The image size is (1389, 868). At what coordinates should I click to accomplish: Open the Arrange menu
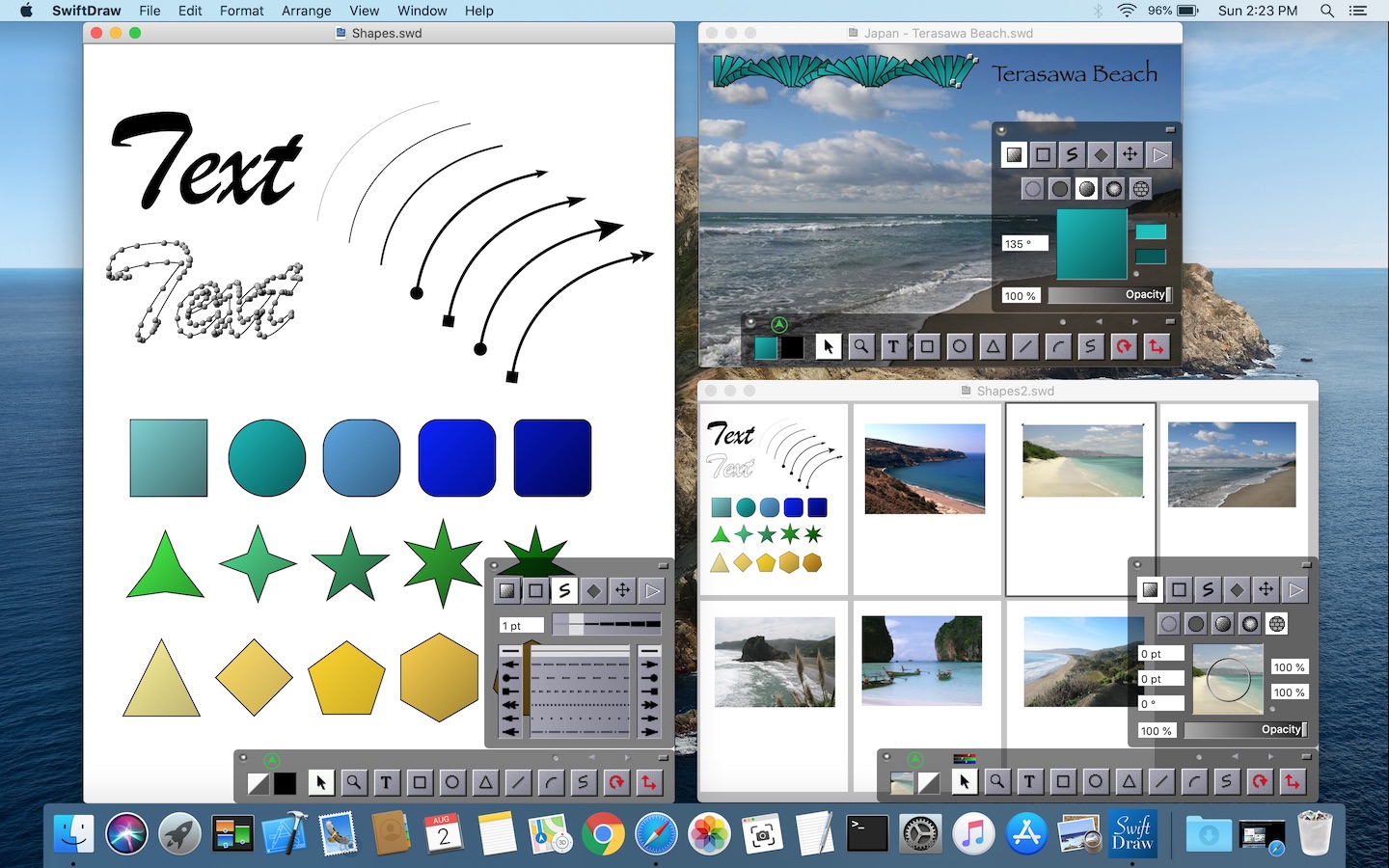(x=306, y=11)
